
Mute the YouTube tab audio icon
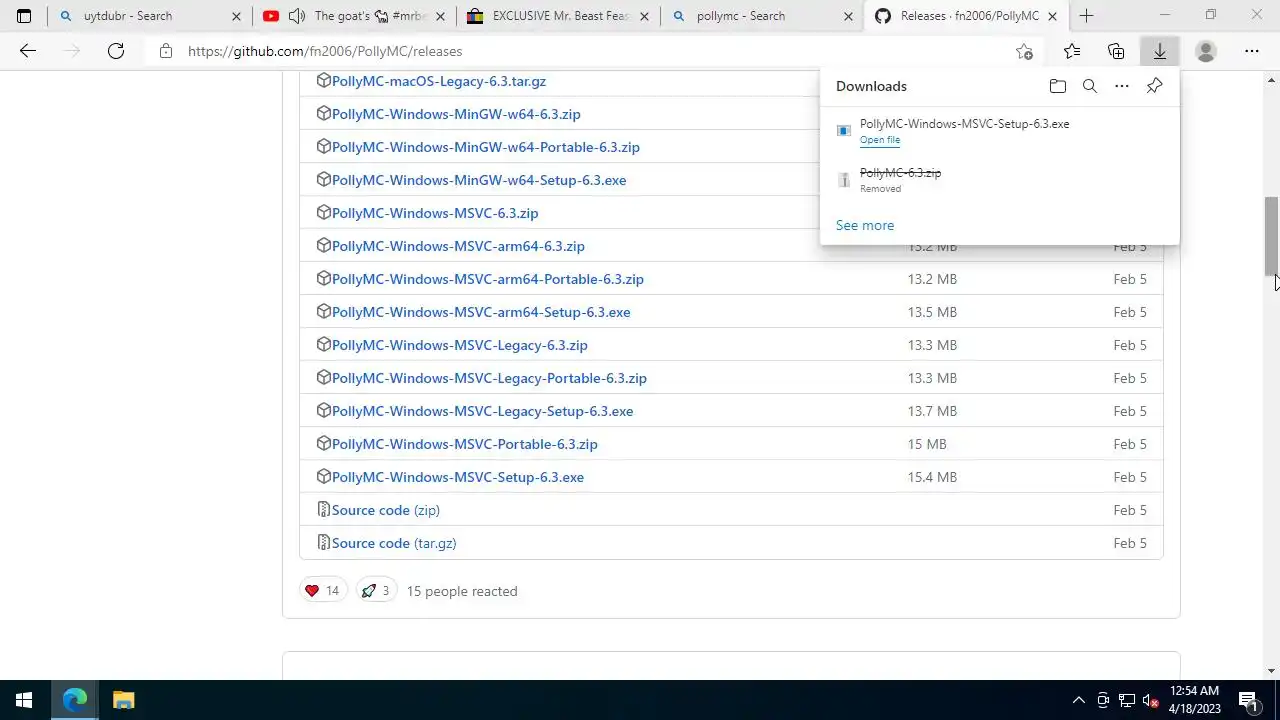[x=297, y=16]
